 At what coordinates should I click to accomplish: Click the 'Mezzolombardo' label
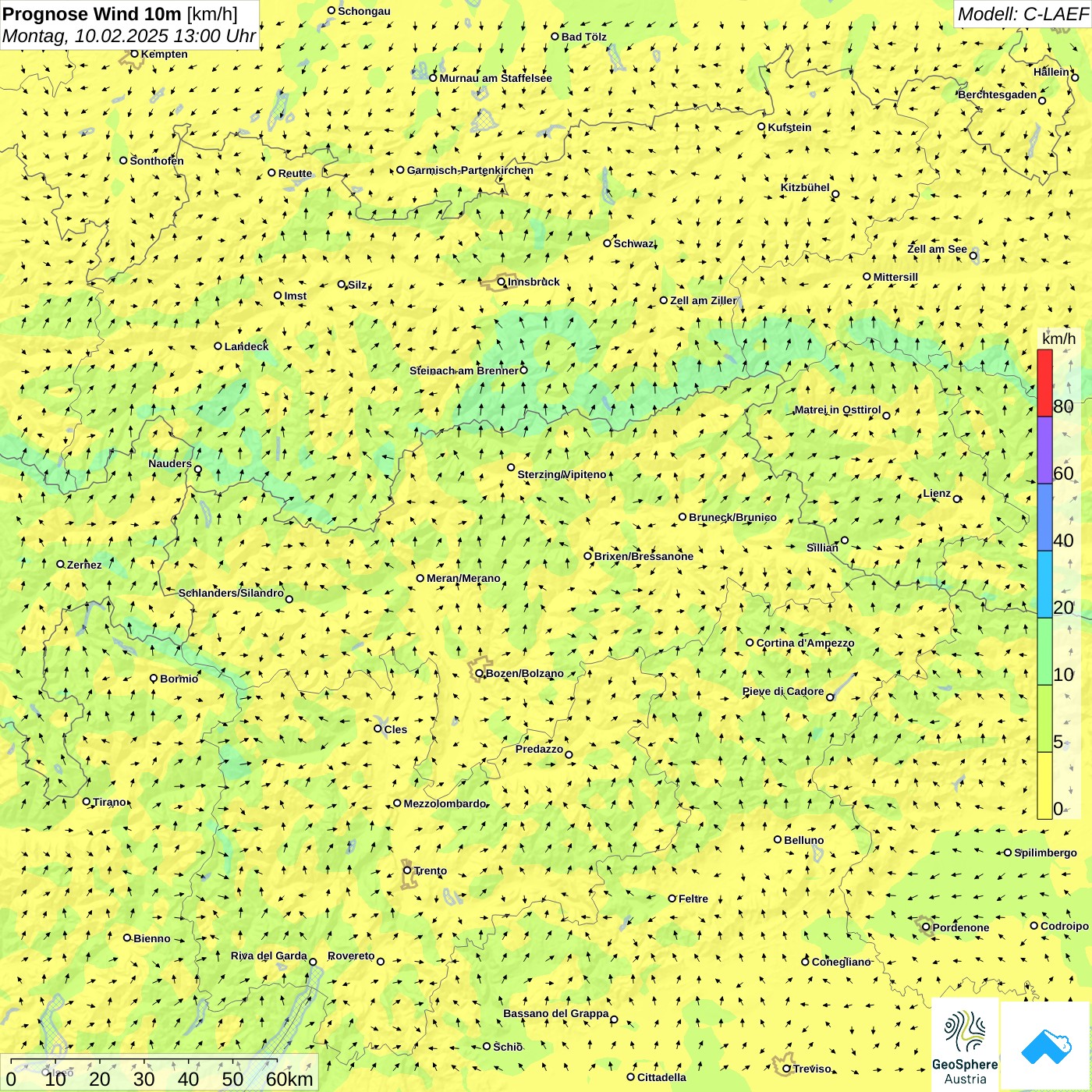tap(445, 803)
